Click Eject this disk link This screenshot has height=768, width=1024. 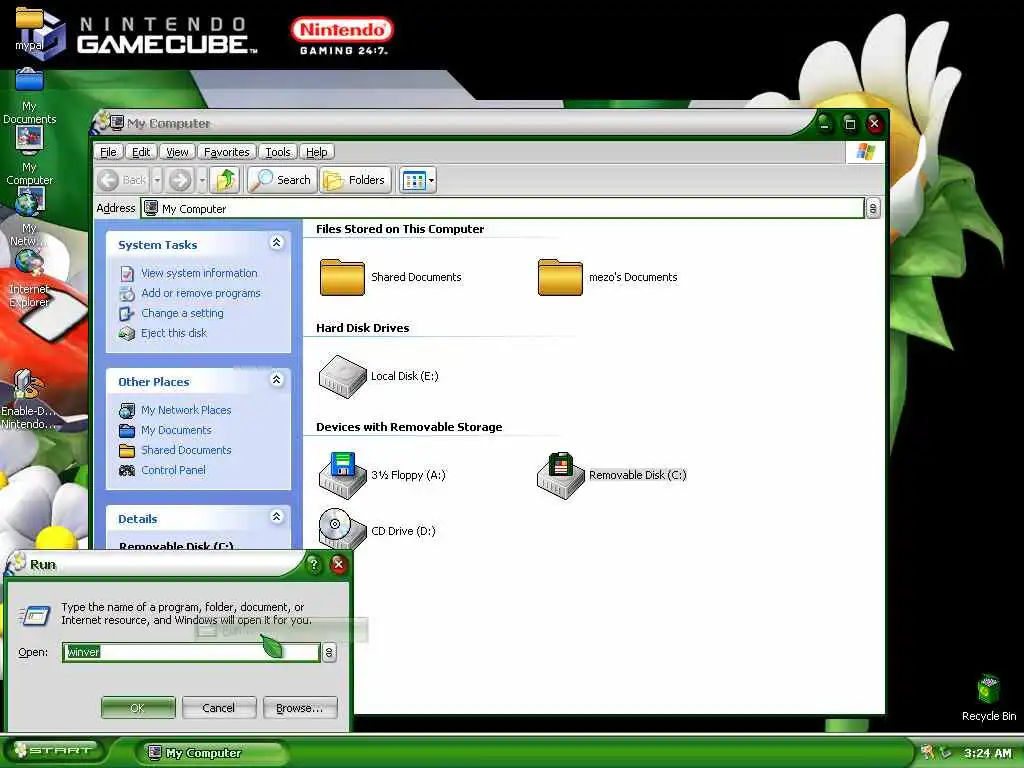click(x=174, y=333)
